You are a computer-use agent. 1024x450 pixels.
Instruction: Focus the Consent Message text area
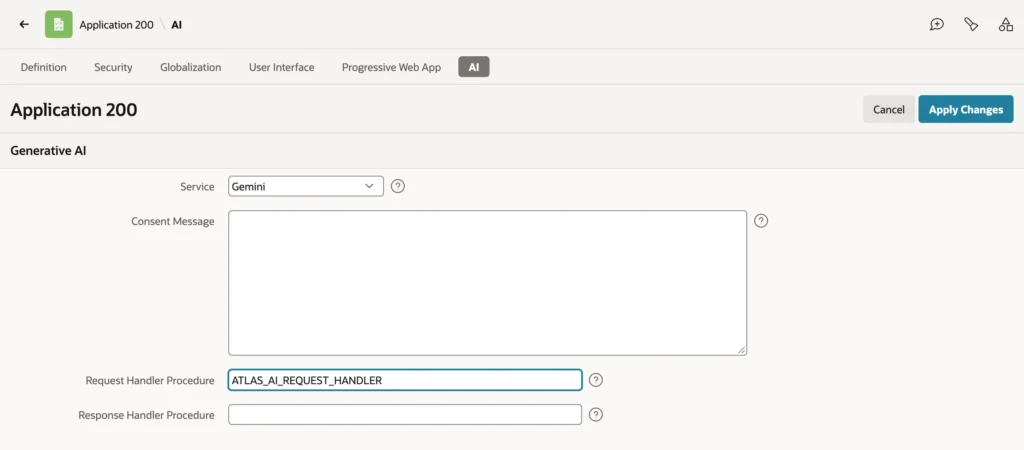pyautogui.click(x=487, y=283)
